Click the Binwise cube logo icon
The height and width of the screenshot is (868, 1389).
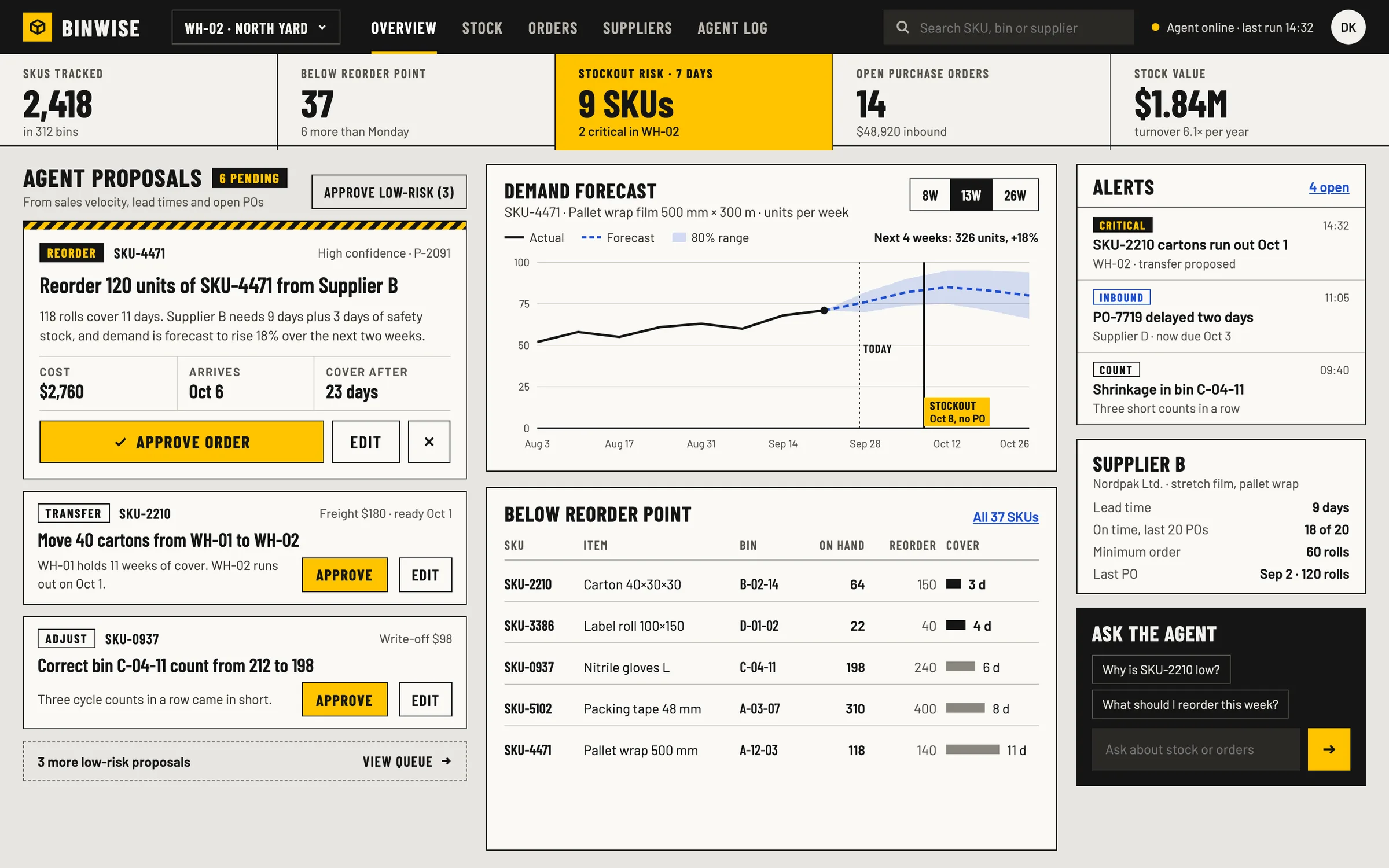(x=38, y=27)
